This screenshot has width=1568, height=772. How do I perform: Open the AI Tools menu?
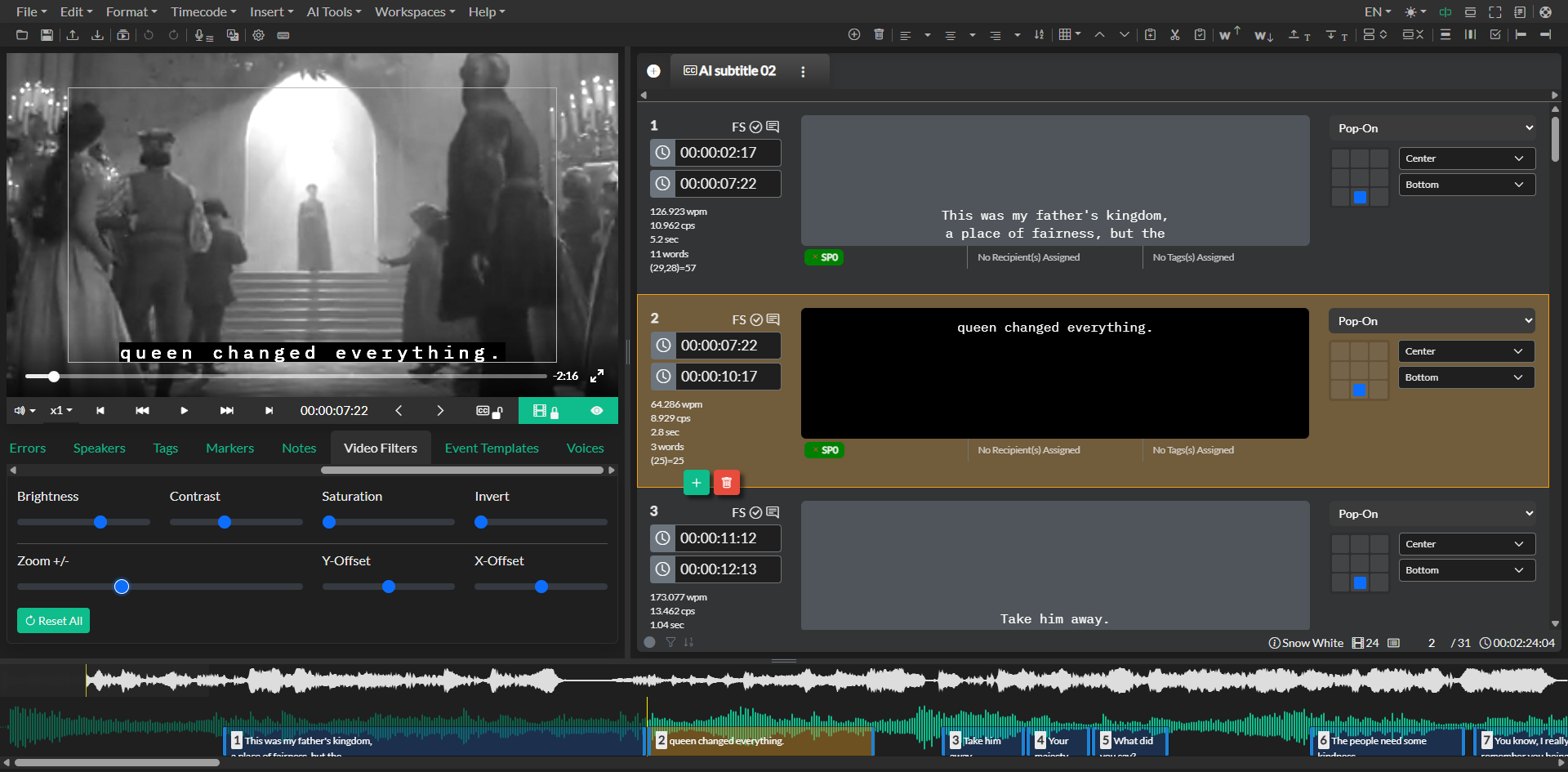pos(333,12)
